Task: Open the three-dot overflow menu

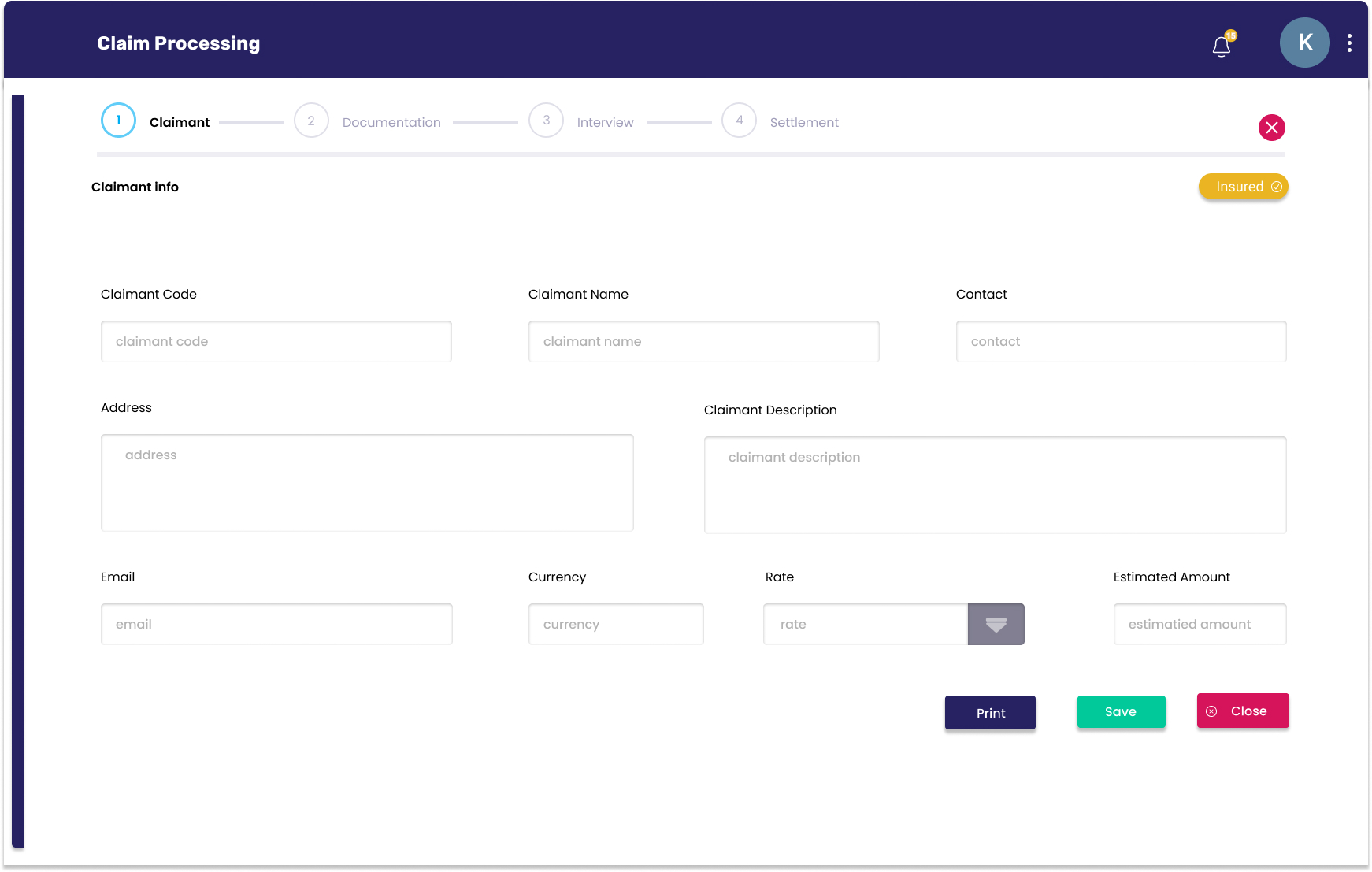Action: click(1348, 43)
